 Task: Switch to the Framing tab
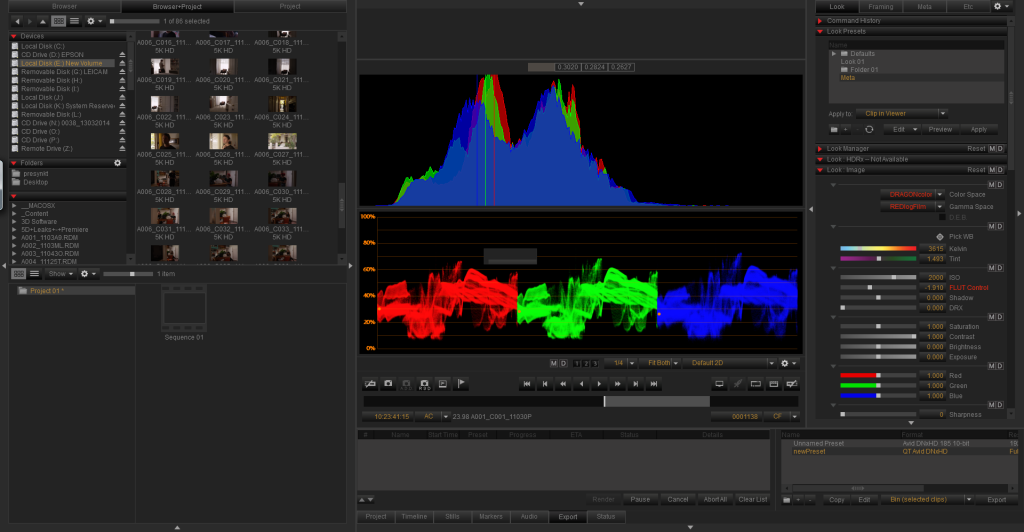click(x=881, y=6)
